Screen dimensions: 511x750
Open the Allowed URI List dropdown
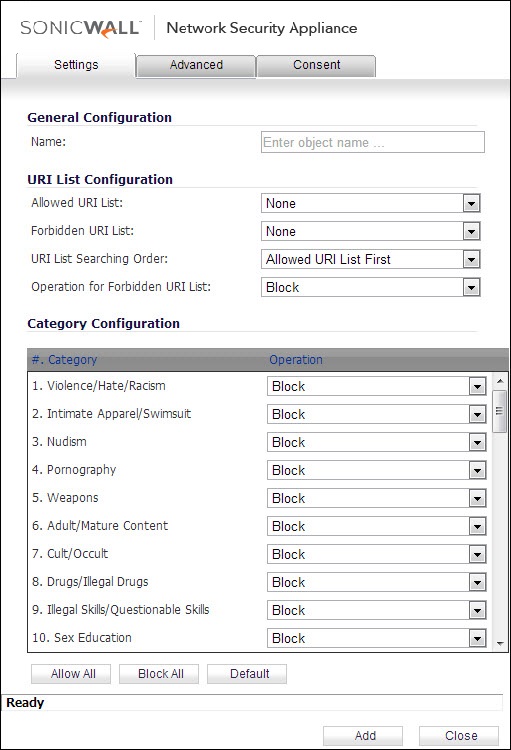pos(370,203)
